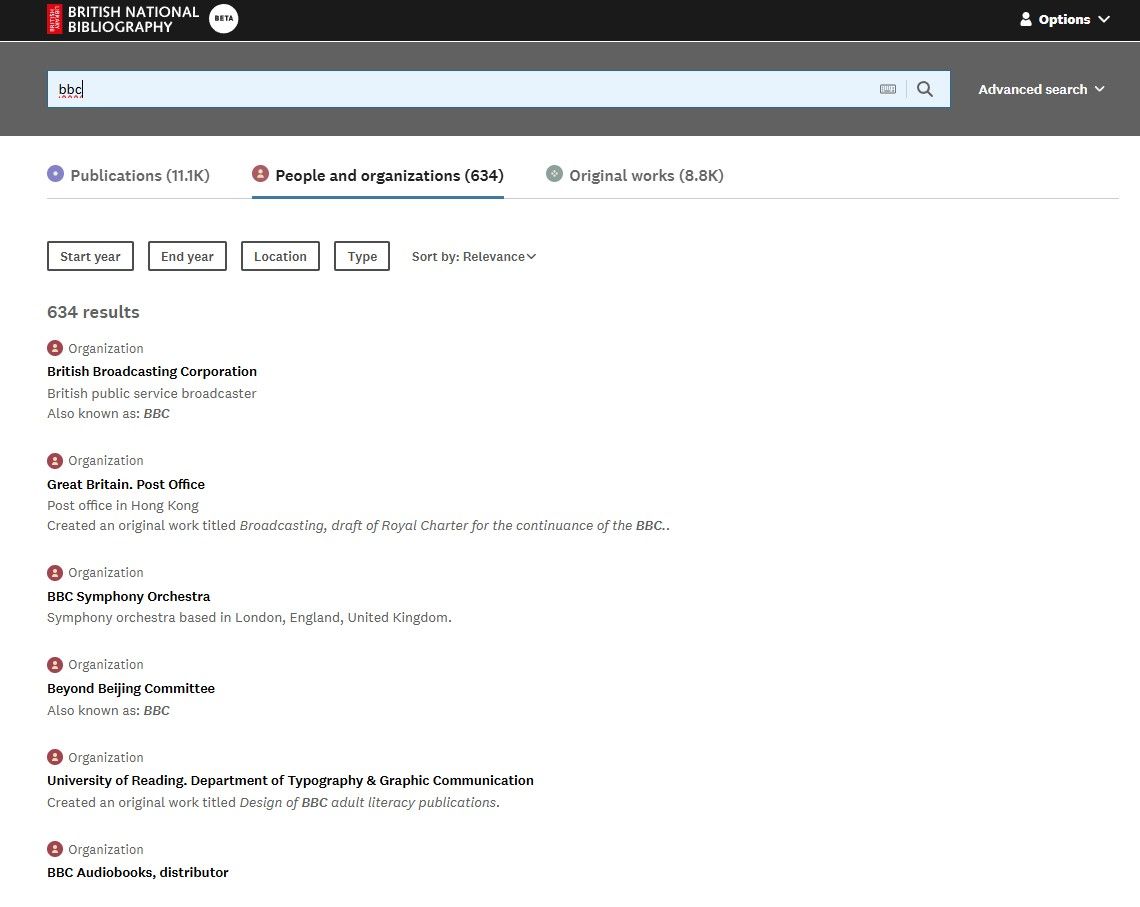Open the Start year filter
1140x907 pixels.
pyautogui.click(x=90, y=256)
